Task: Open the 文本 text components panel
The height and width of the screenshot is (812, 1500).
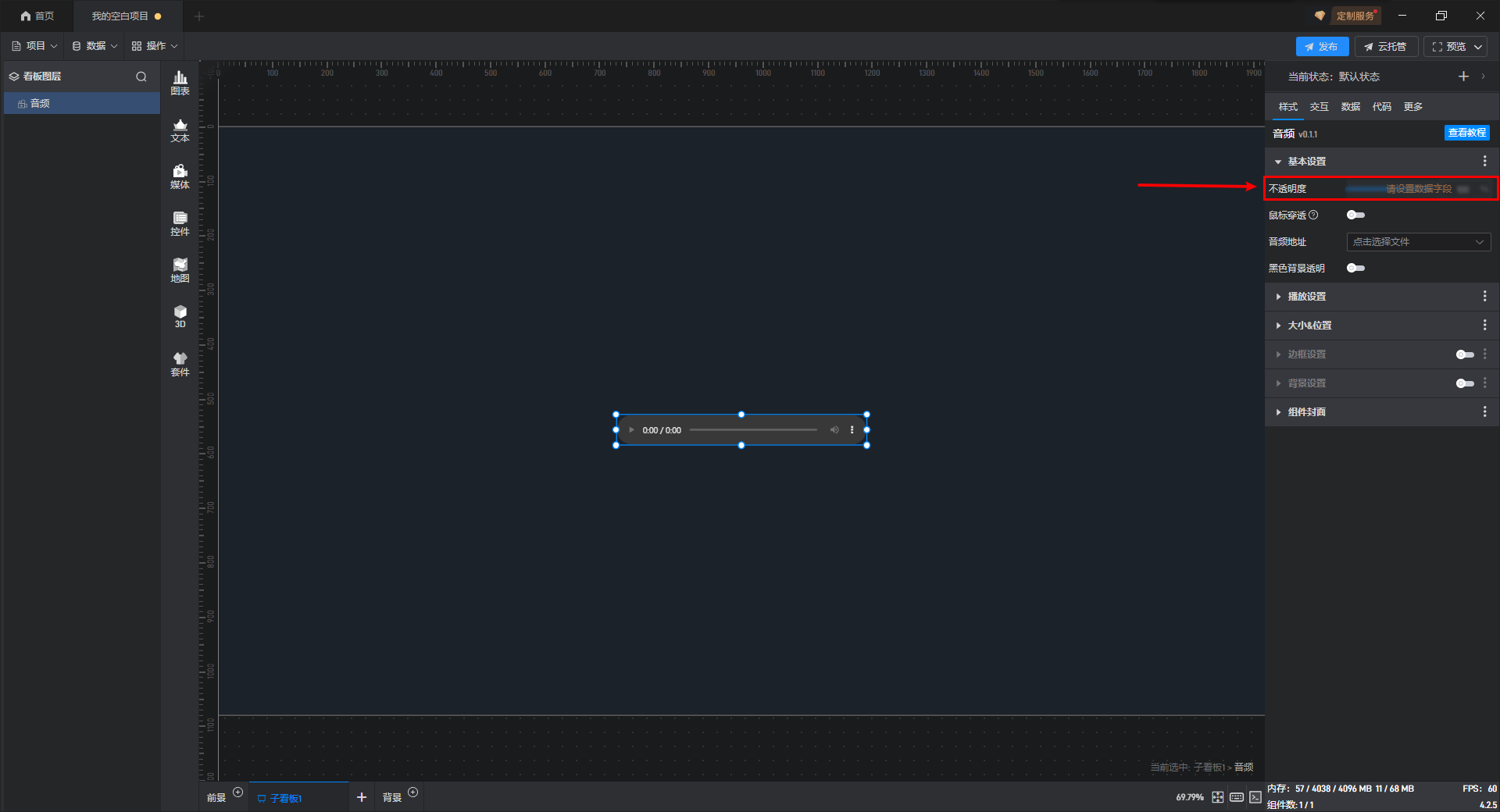Action: click(180, 130)
